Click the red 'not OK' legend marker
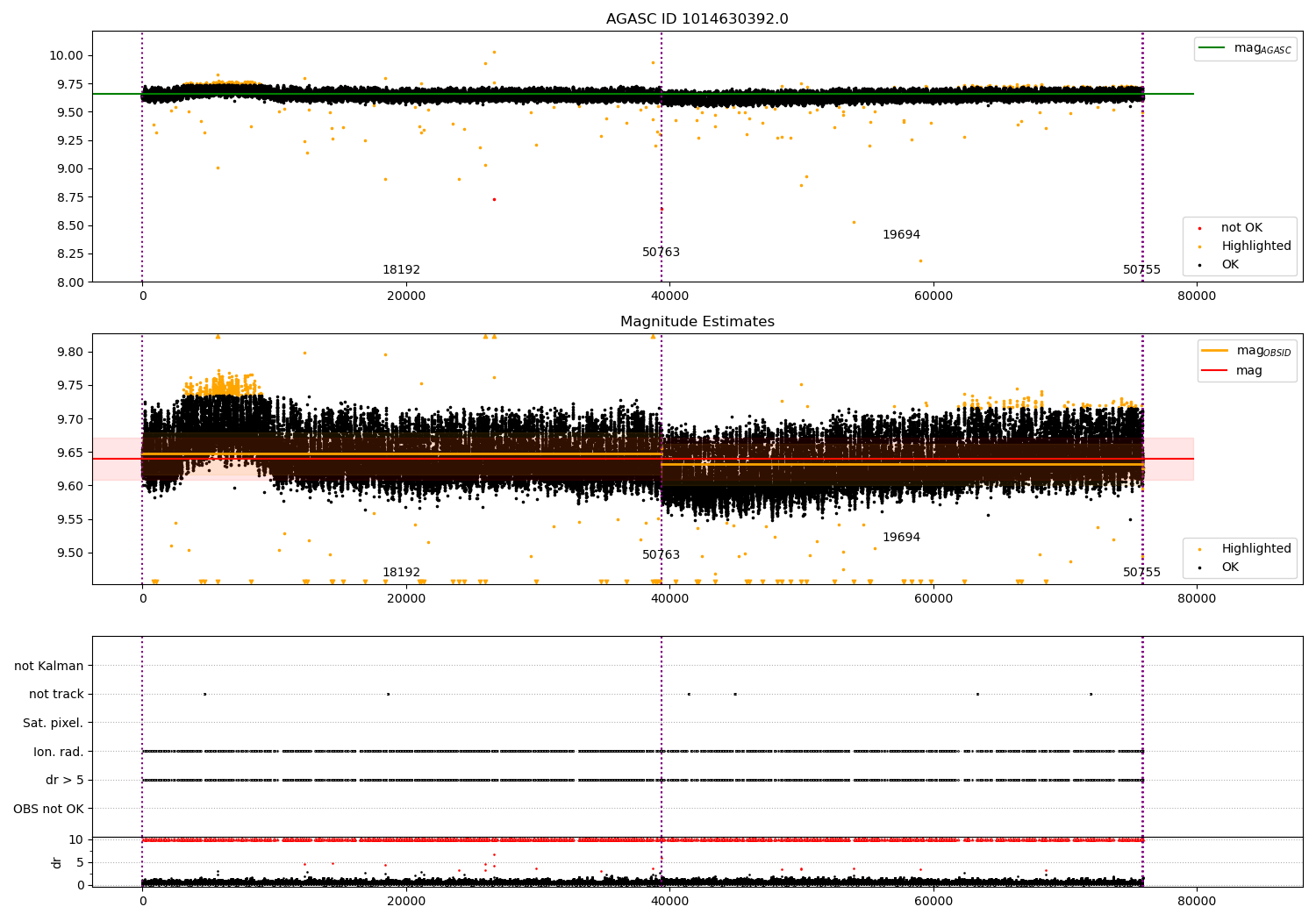This screenshot has width=1316, height=921. [1199, 228]
